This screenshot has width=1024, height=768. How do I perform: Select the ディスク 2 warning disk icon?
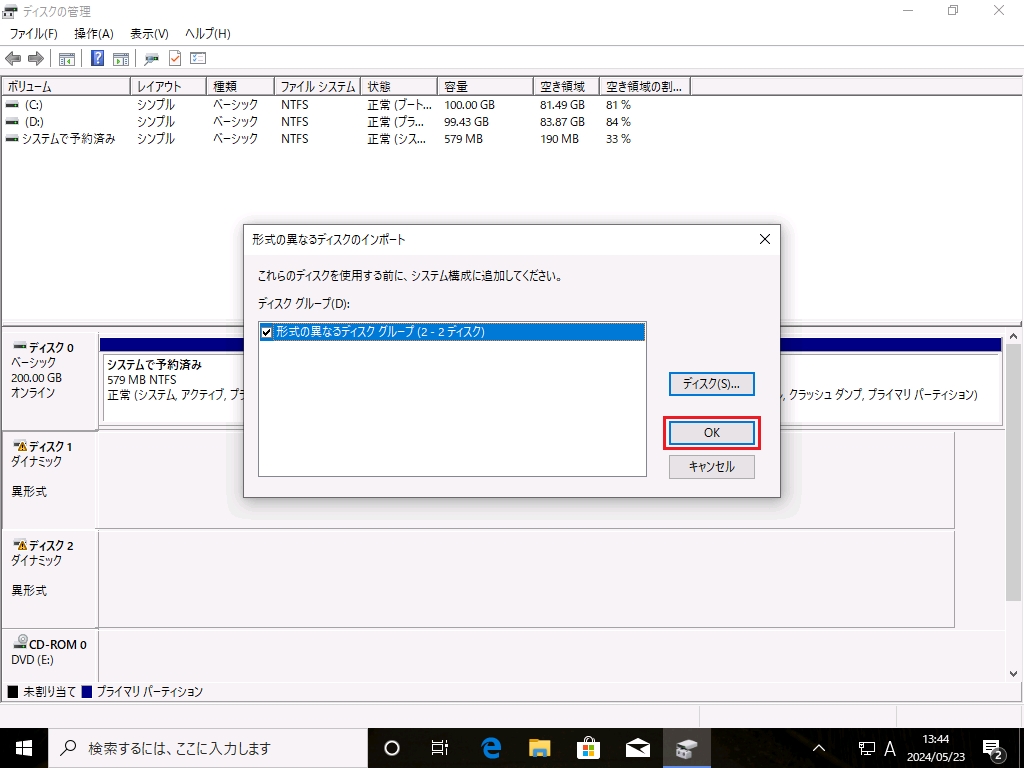(x=20, y=545)
